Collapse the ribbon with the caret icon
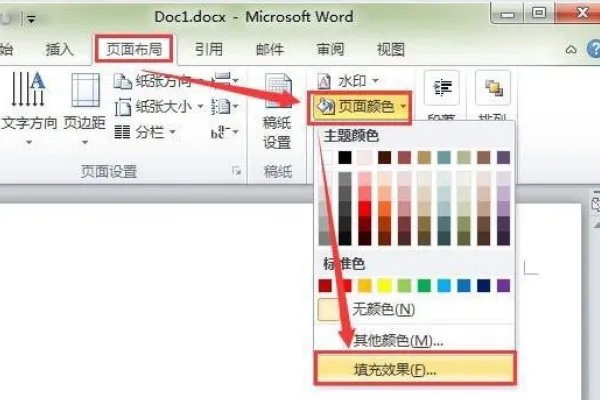 [x=571, y=50]
